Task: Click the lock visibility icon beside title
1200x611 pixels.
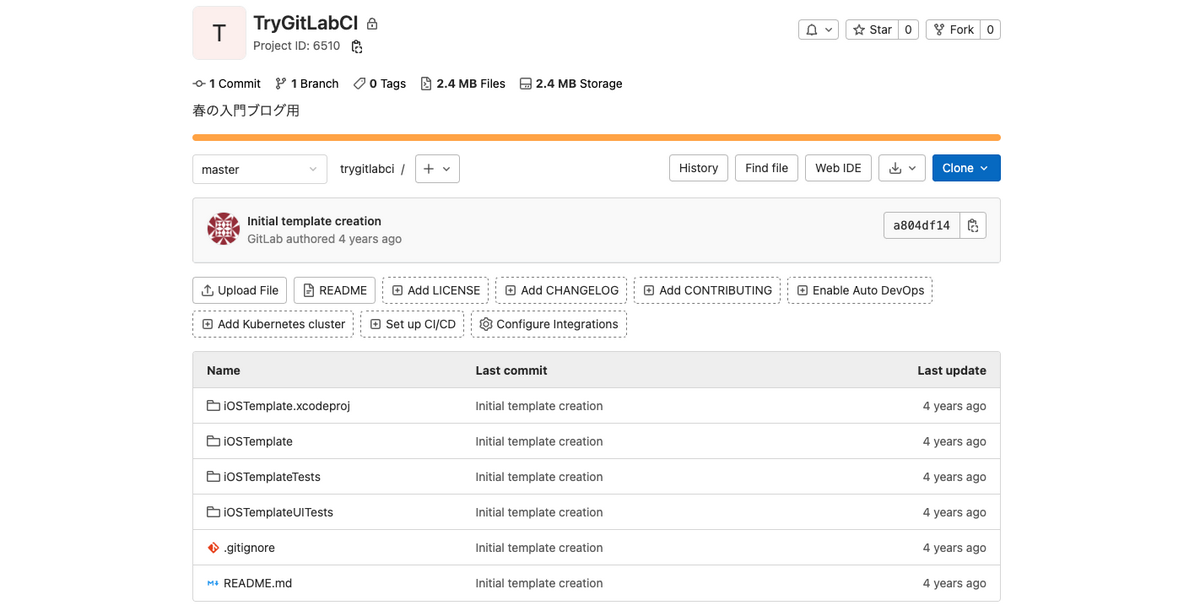Action: pos(372,24)
